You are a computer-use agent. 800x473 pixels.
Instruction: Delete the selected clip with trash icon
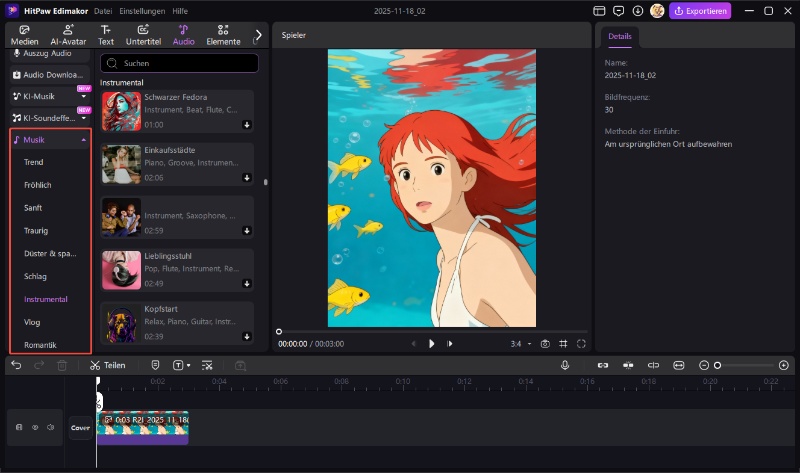pos(62,365)
